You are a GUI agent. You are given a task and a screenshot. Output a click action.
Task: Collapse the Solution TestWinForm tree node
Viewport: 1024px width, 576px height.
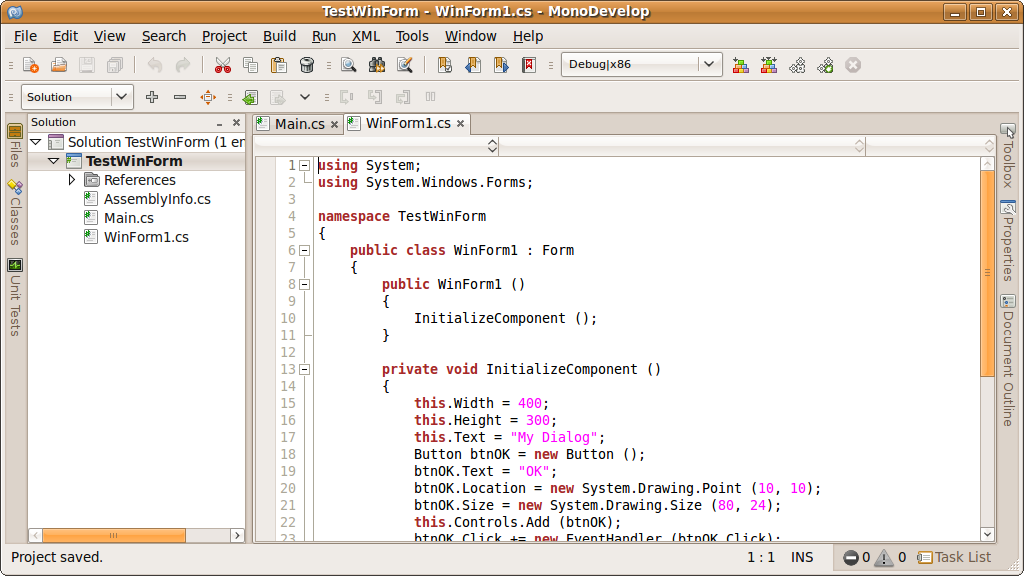(x=36, y=142)
